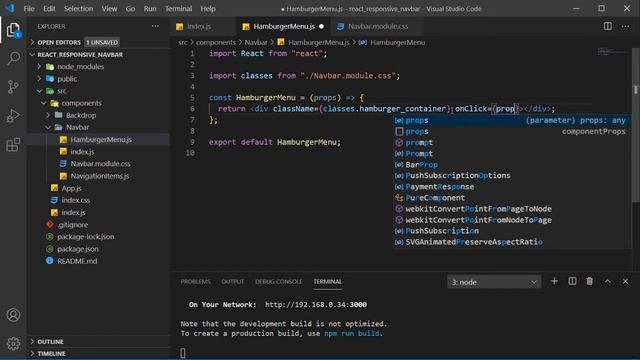This screenshot has width=640, height=360.
Task: Open the File menu
Action: (x=29, y=9)
